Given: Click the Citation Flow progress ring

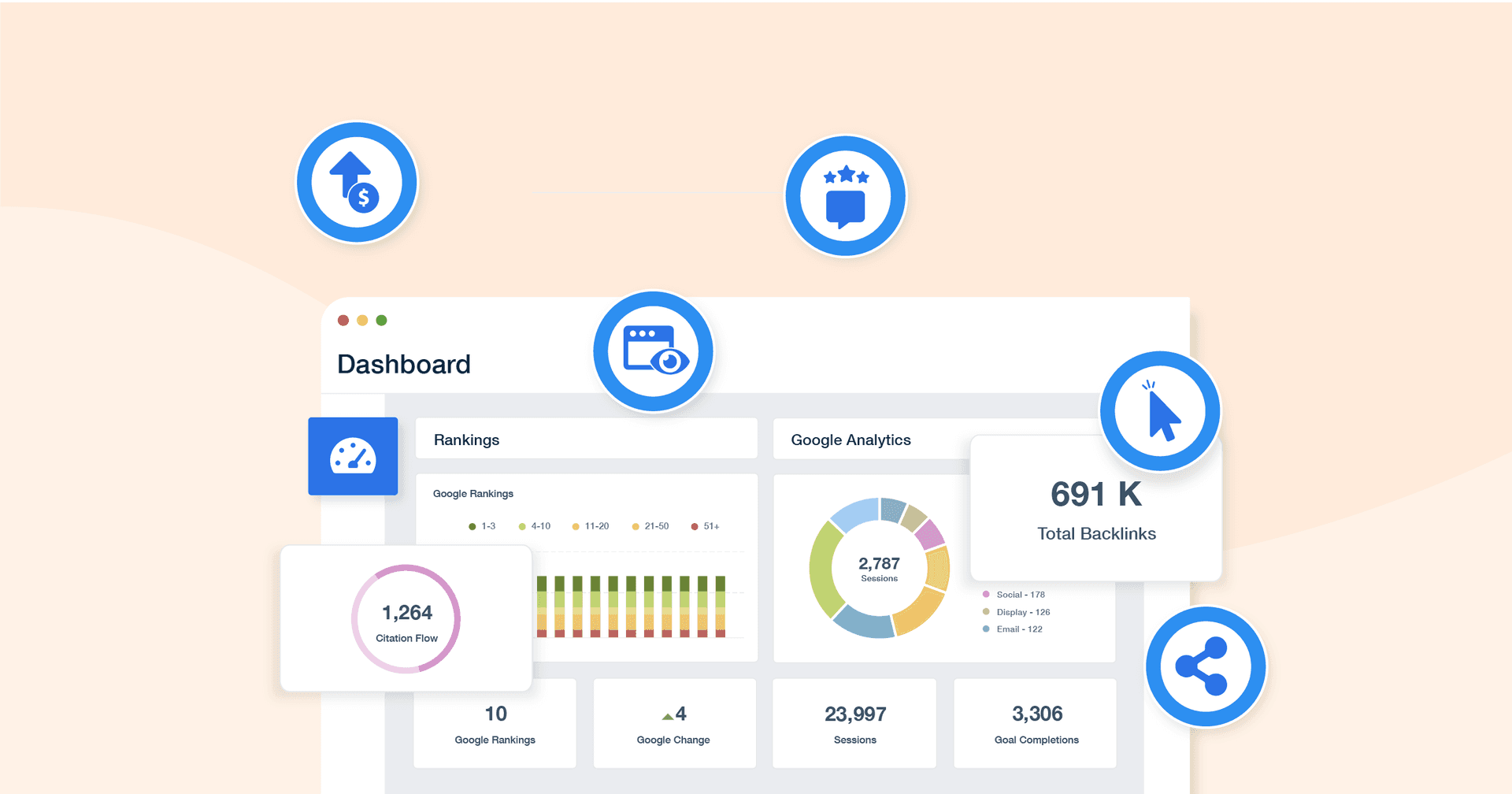Looking at the screenshot, I should (x=406, y=618).
